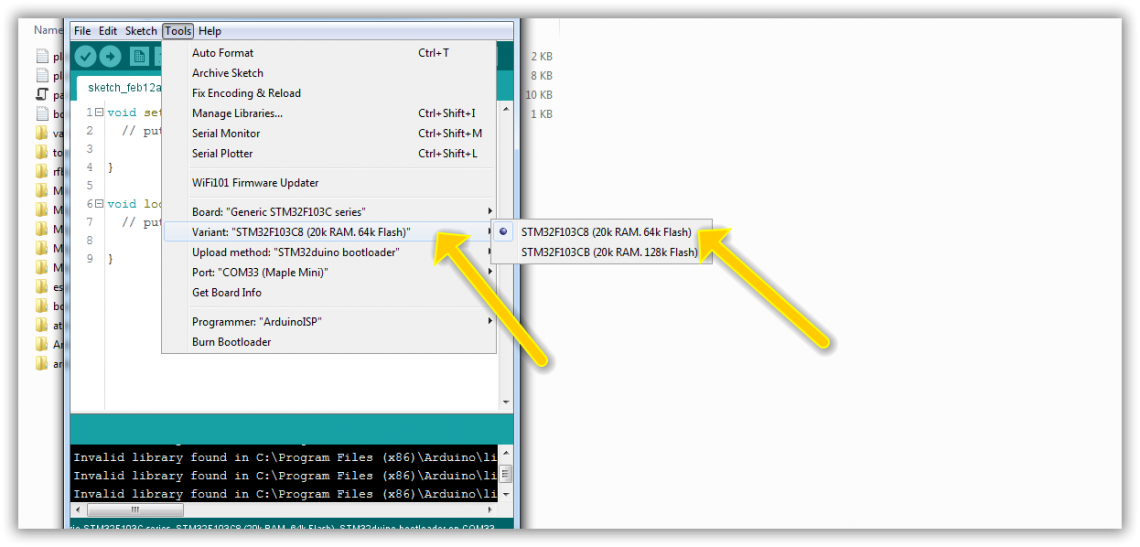
Task: Open the File menu
Action: pyautogui.click(x=82, y=31)
